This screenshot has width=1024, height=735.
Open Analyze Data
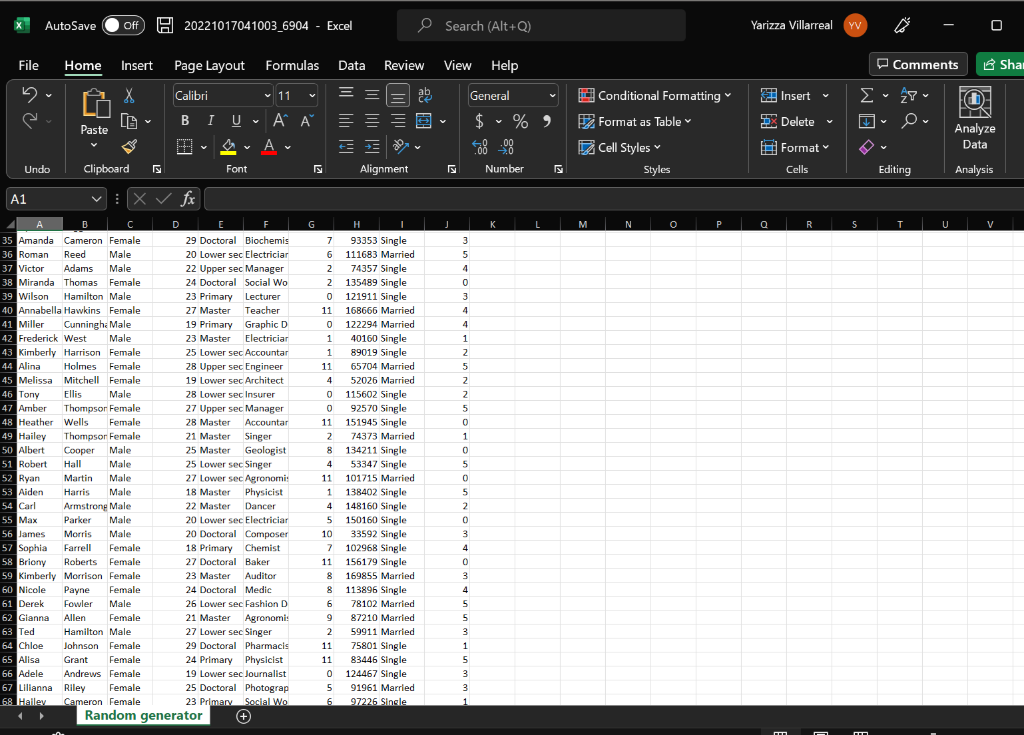974,120
